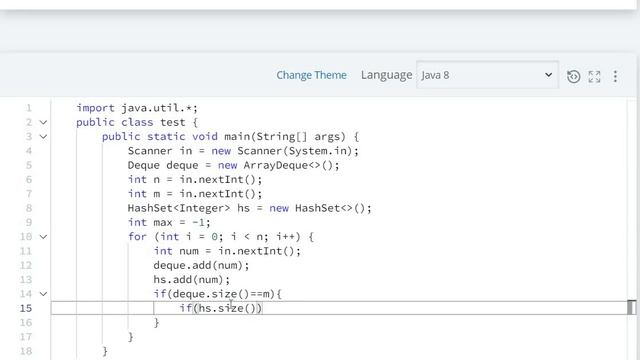This screenshot has width=640, height=360.
Task: Click line number 18 in the gutter
Action: pyautogui.click(x=26, y=351)
